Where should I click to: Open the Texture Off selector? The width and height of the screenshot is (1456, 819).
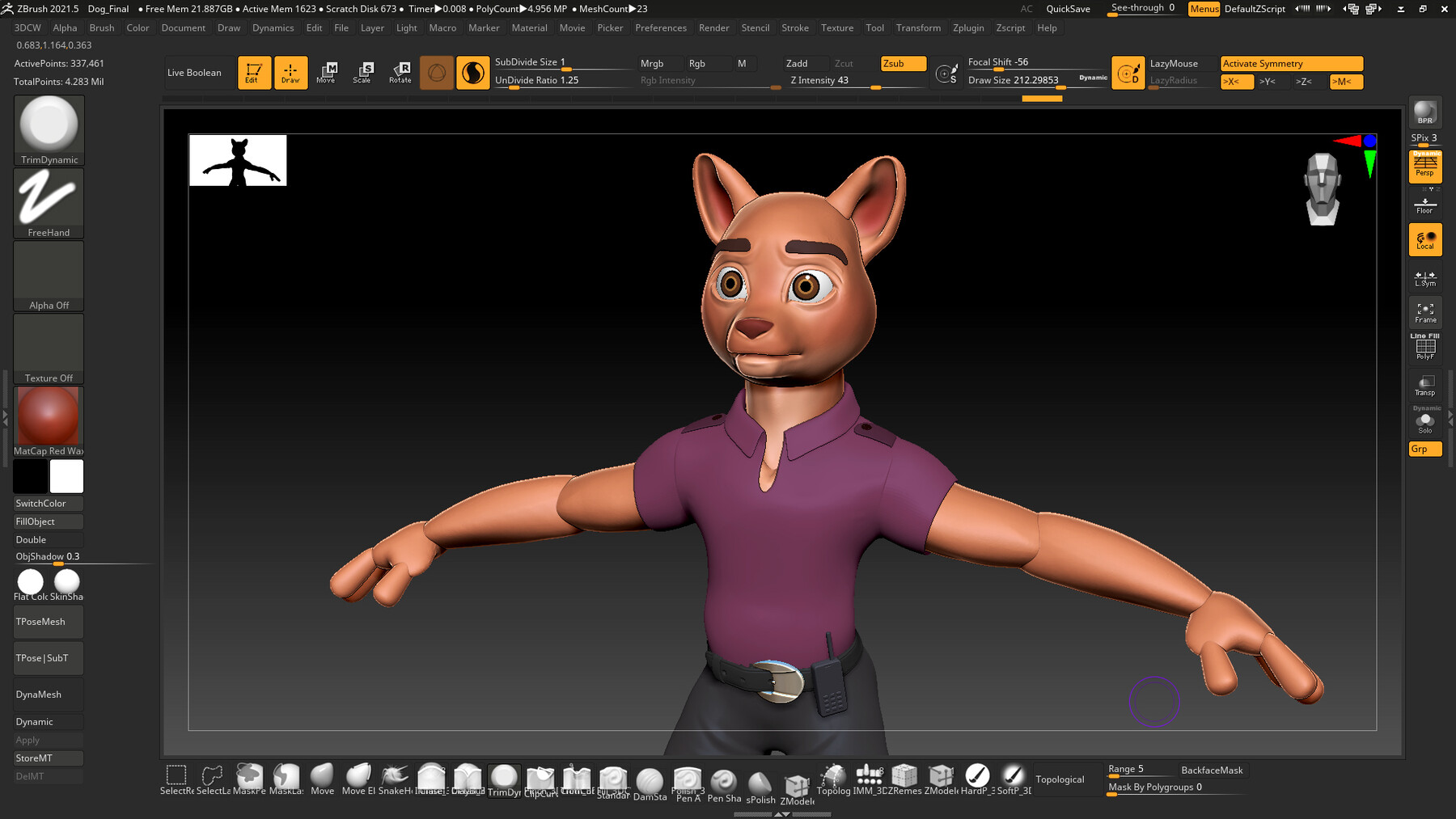point(49,348)
